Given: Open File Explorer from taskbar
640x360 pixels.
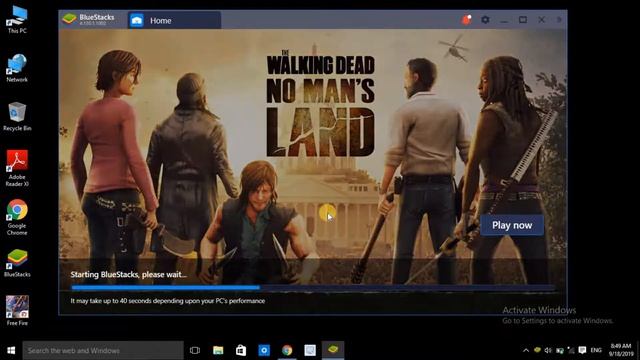Looking at the screenshot, I should 218,350.
